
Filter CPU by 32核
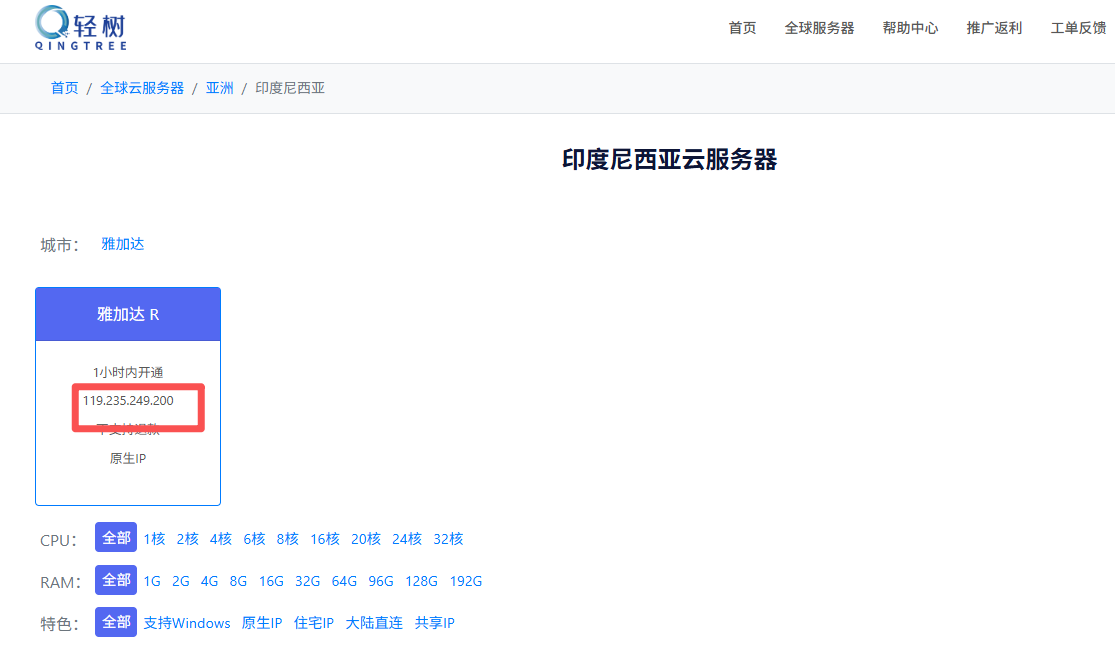pos(448,539)
